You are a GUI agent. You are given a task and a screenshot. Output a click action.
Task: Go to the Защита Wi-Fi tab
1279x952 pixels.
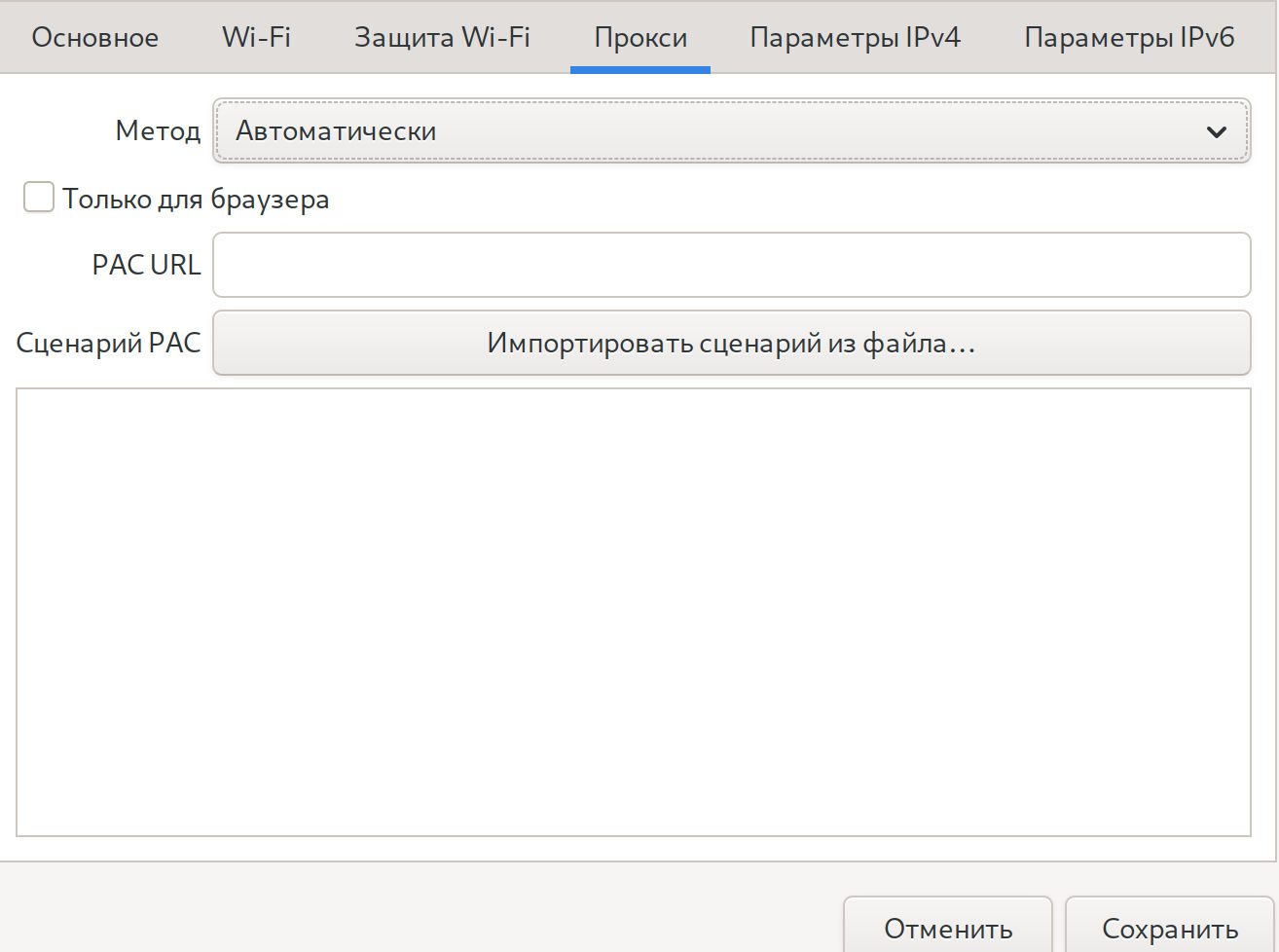[x=442, y=37]
